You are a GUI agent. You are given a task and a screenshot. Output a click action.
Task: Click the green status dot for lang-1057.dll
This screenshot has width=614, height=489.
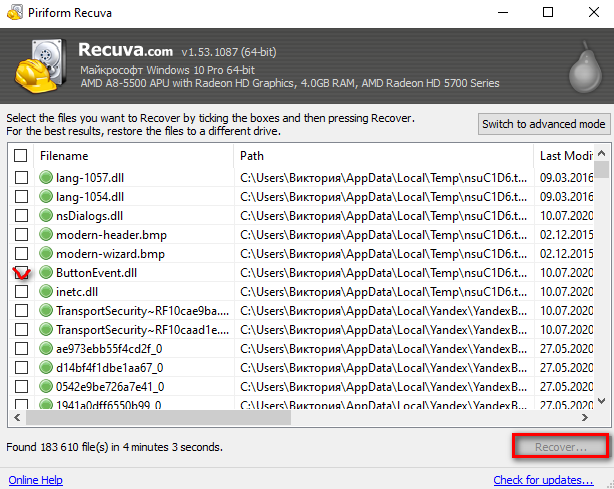(x=46, y=177)
